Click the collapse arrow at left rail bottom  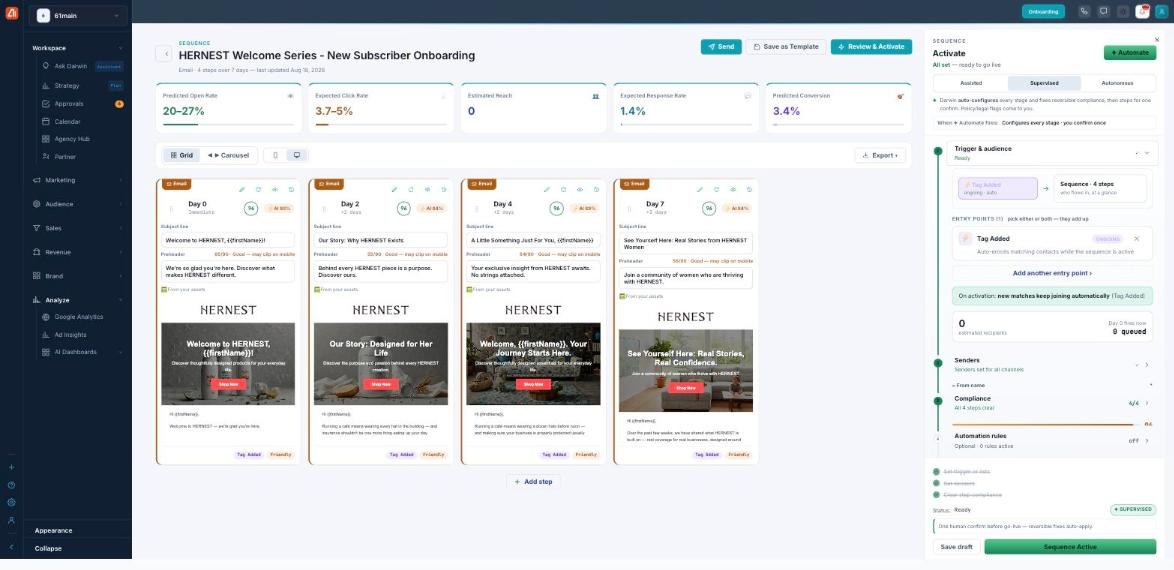(x=11, y=547)
